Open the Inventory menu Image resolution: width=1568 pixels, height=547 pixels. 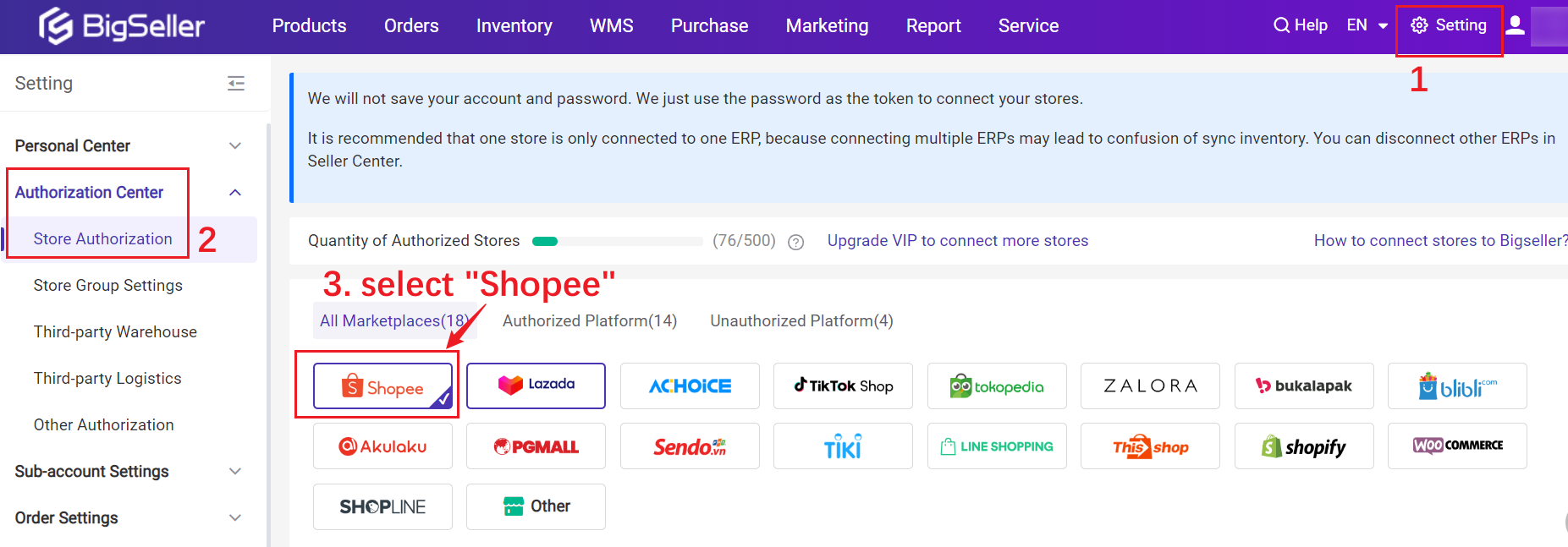[514, 26]
